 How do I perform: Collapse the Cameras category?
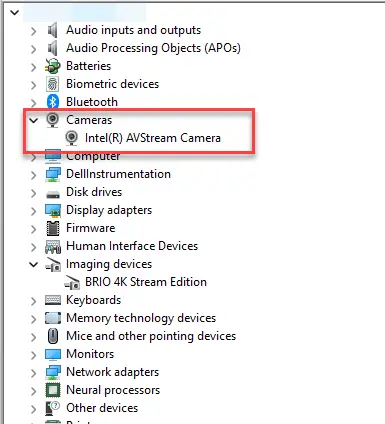click(34, 120)
